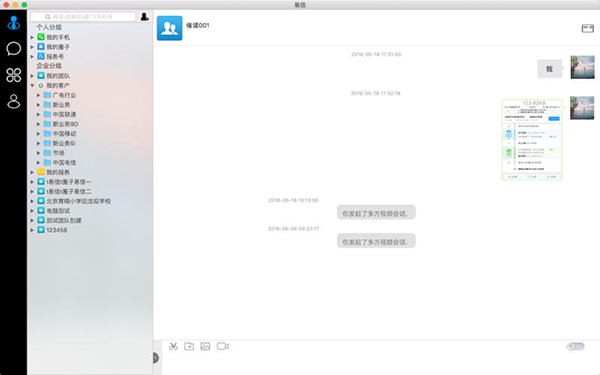Image resolution: width=600 pixels, height=375 pixels.
Task: Toggle the switch at chat input bar
Action: 575,347
